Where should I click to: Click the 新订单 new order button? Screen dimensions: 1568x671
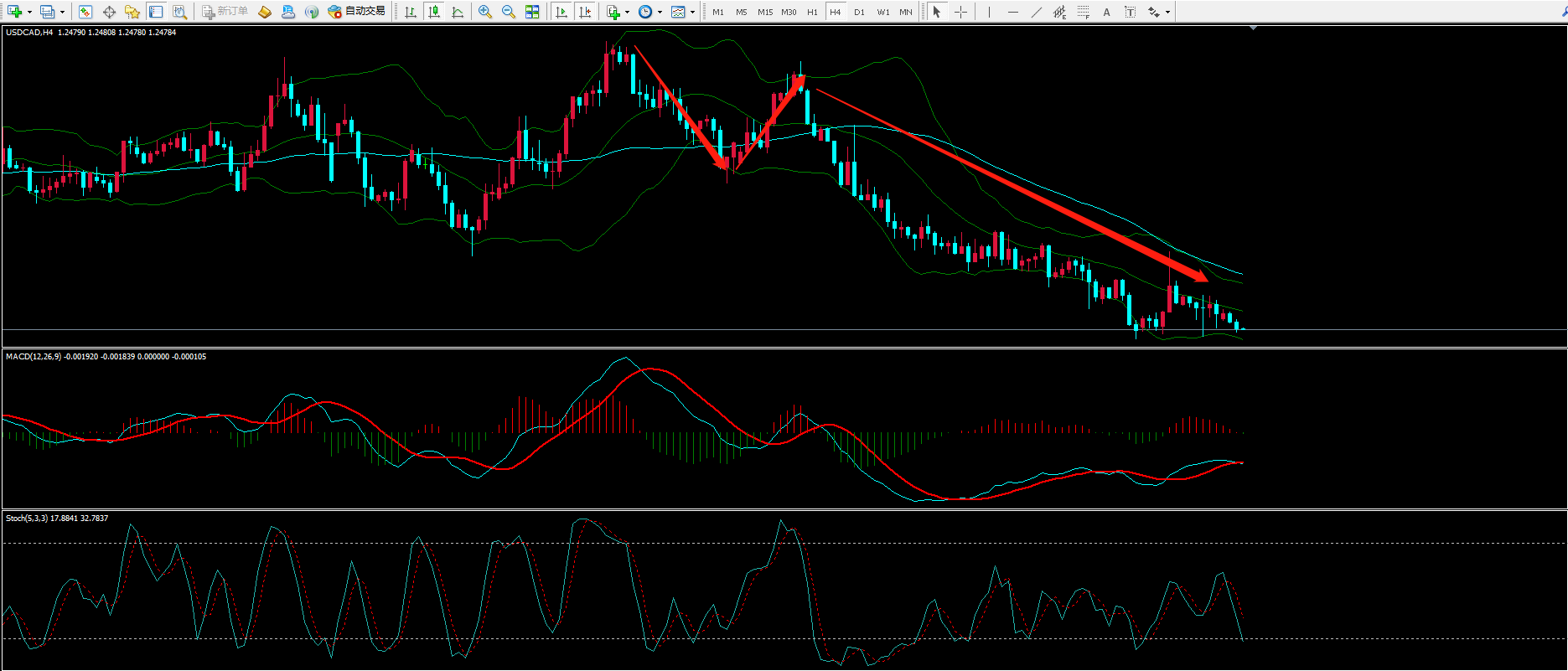(225, 12)
